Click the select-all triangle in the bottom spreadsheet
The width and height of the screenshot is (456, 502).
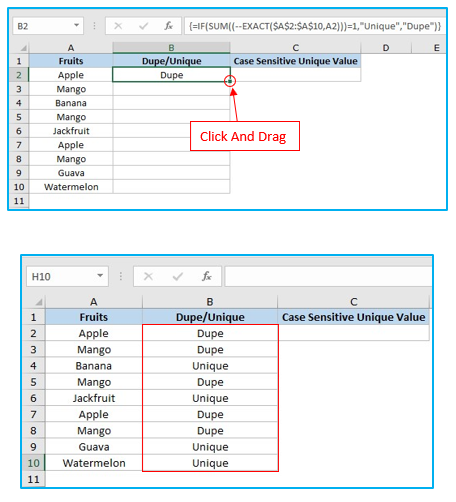pos(38,302)
